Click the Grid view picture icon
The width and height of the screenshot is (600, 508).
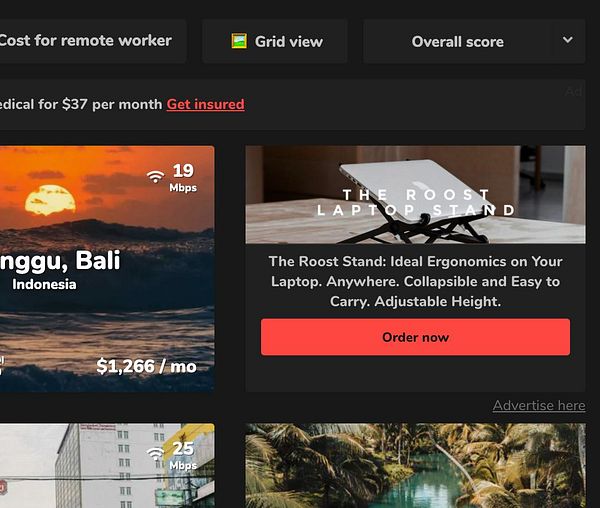[x=239, y=41]
